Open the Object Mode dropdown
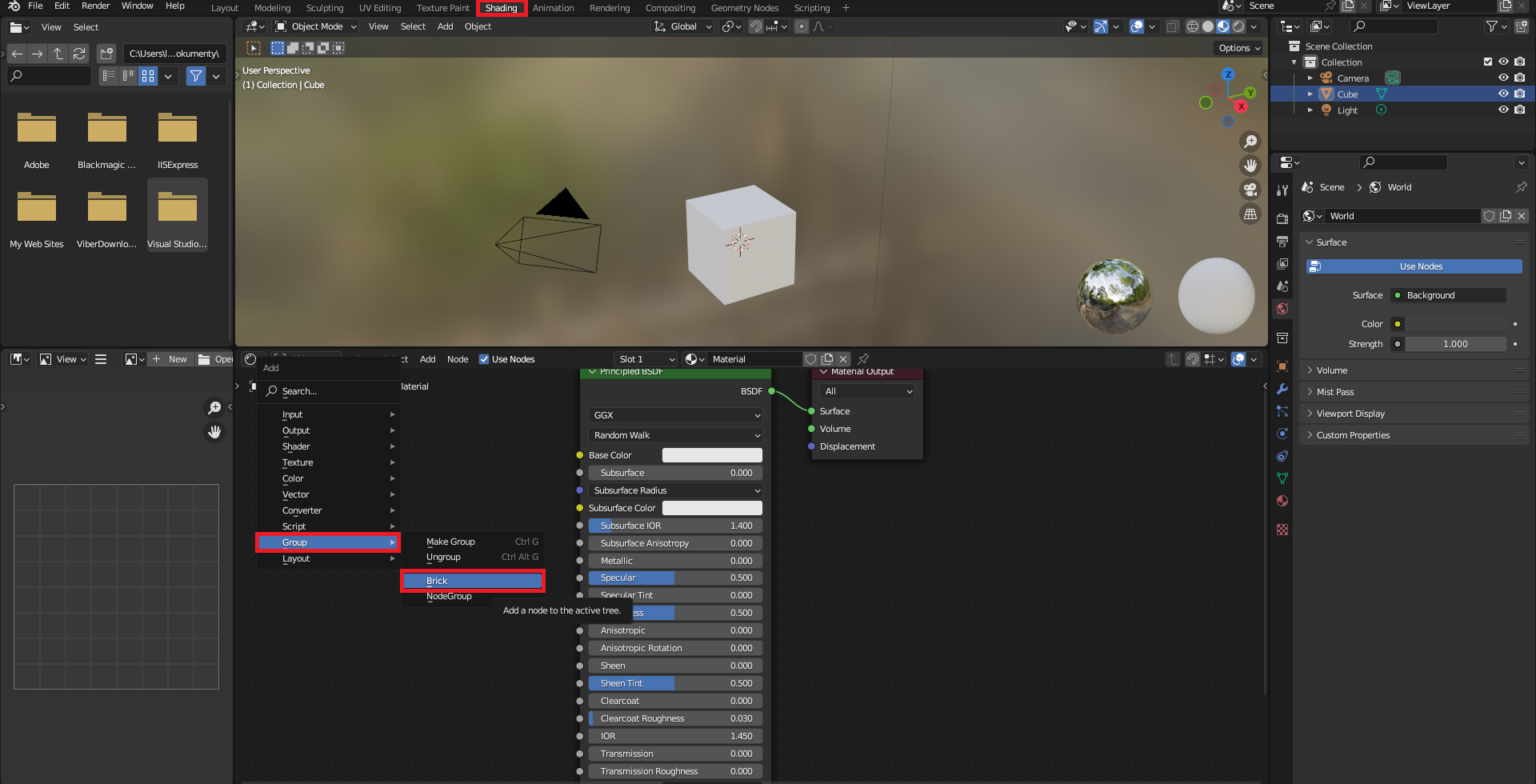This screenshot has height=784, width=1536. (316, 26)
